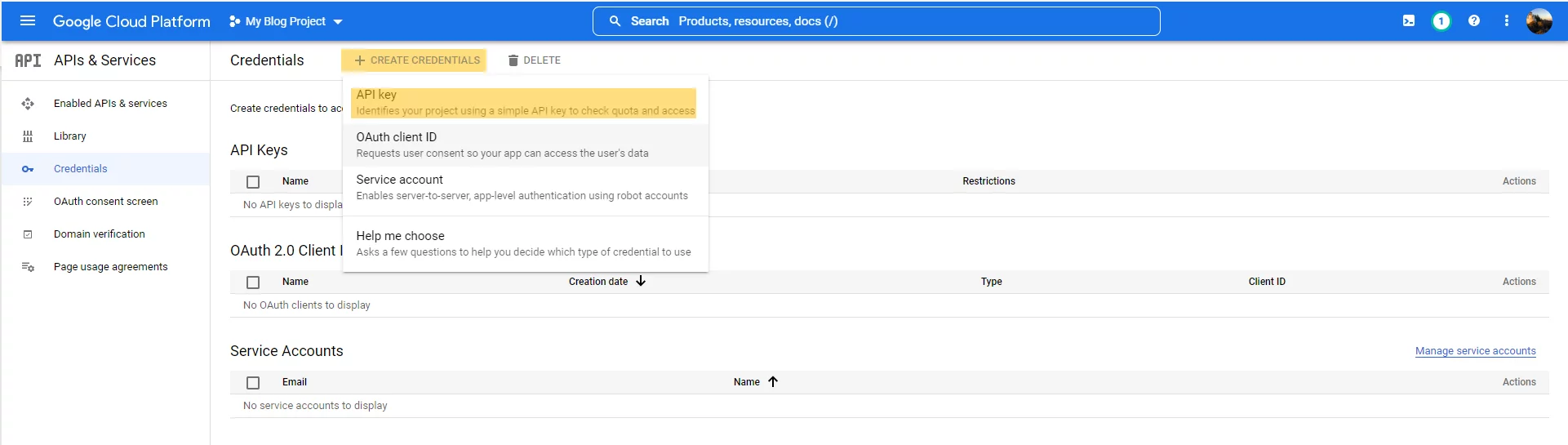This screenshot has height=445, width=1568.
Task: Focus the products and resources search field
Action: coord(876,21)
